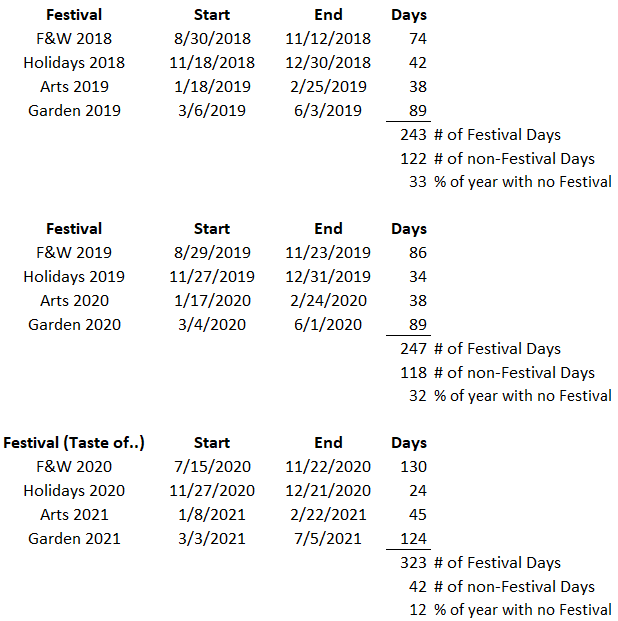Viewport: 618px width, 621px height.
Task: Select the Garden 2019 start date 3/6/2019
Action: point(212,111)
